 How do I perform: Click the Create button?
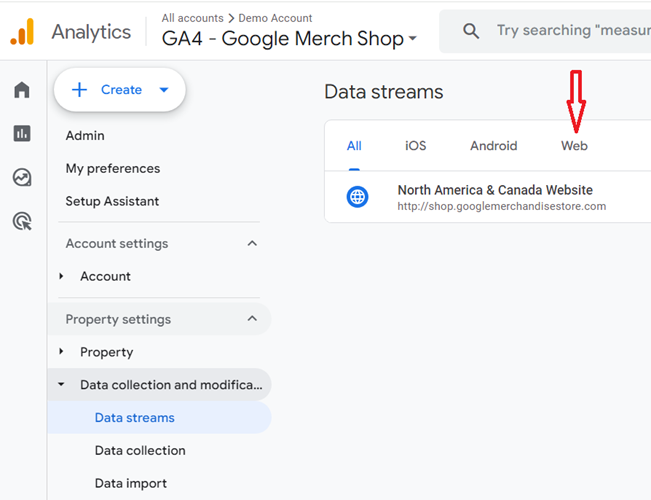coord(120,90)
